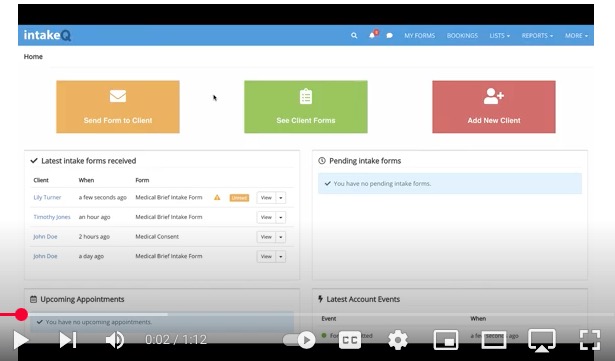Open search with the magnifier icon
Image resolution: width=615 pixels, height=361 pixels.
[354, 35]
